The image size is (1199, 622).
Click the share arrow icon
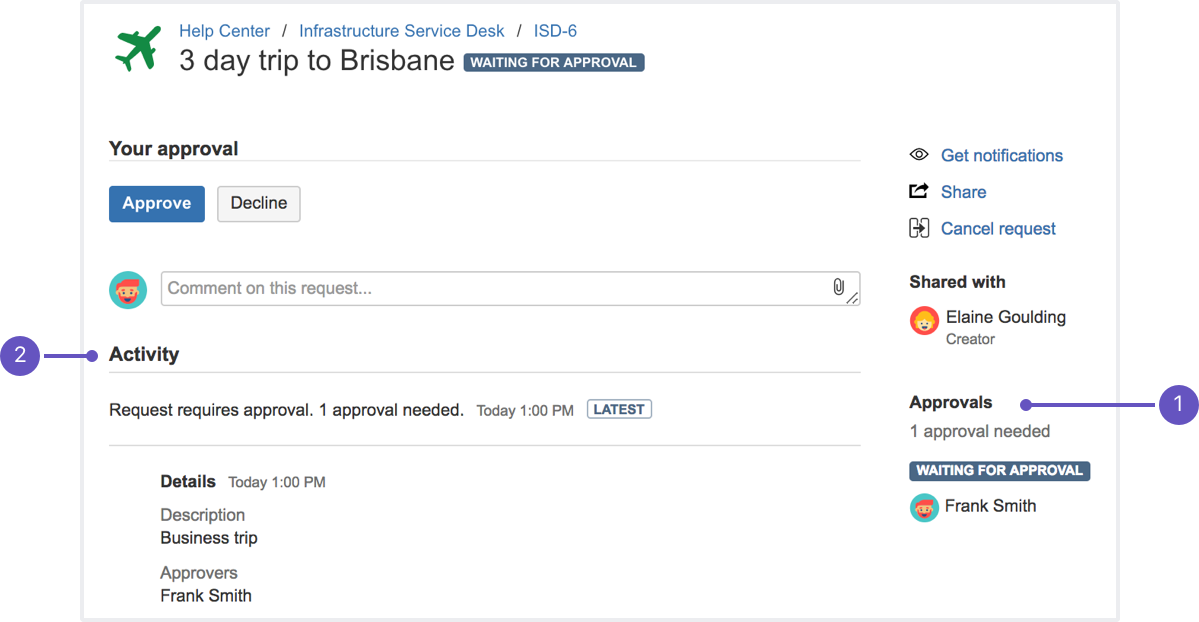click(x=919, y=191)
